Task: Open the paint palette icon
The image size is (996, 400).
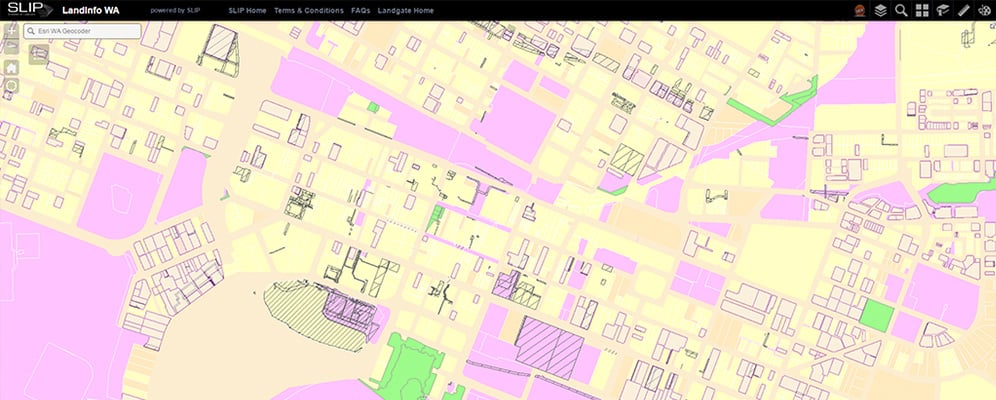Action: 984,10
